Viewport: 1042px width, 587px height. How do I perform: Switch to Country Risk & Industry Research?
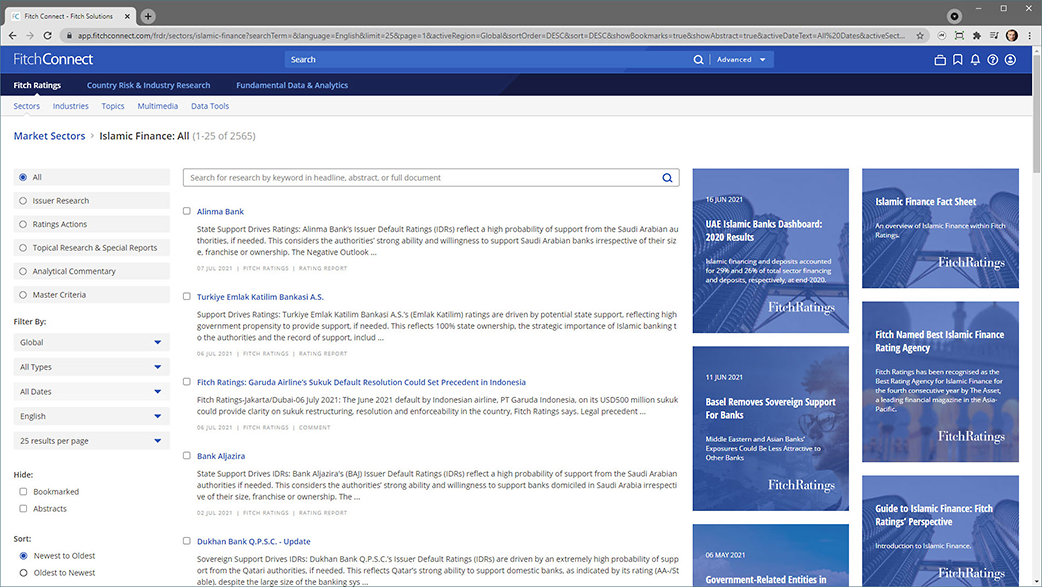148,85
